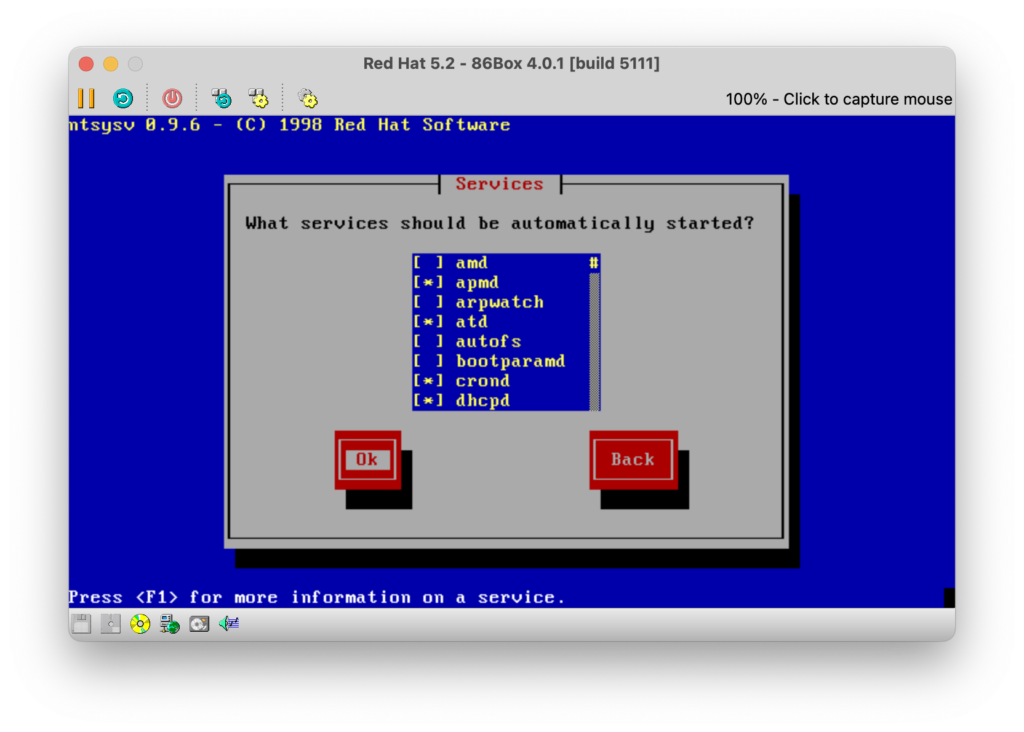This screenshot has width=1024, height=732.
Task: Click the 'What services should be automatically started?' prompt
Action: pyautogui.click(x=500, y=223)
